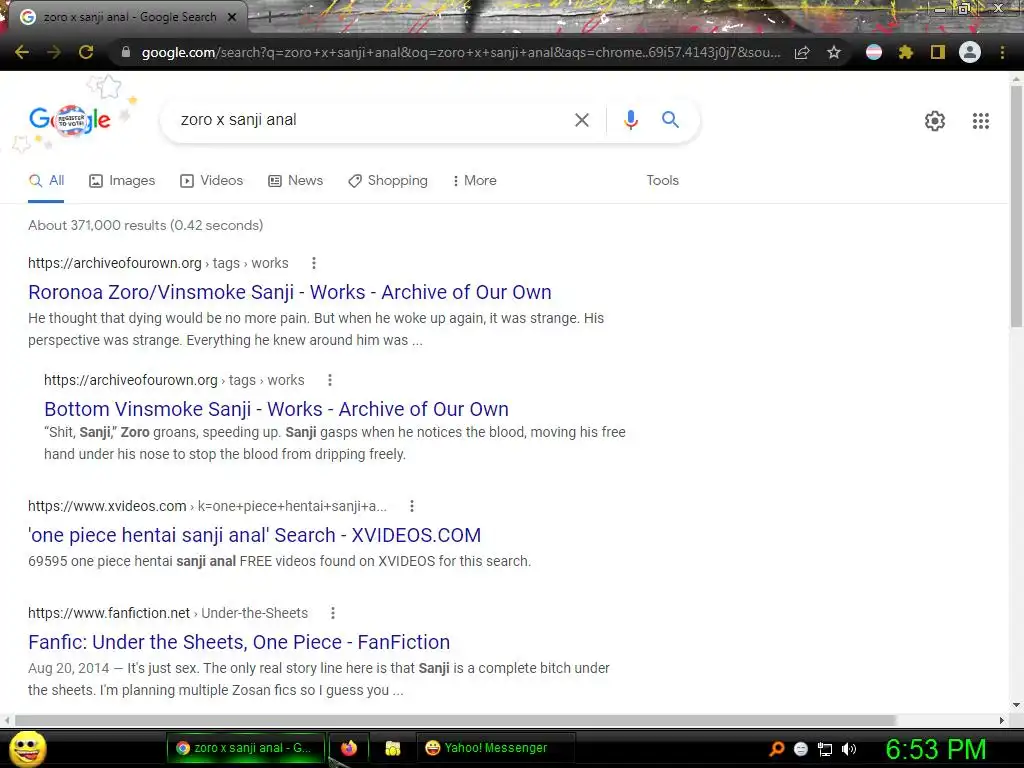The height and width of the screenshot is (768, 1024).
Task: Open a new browser tab with plus
Action: 269,18
